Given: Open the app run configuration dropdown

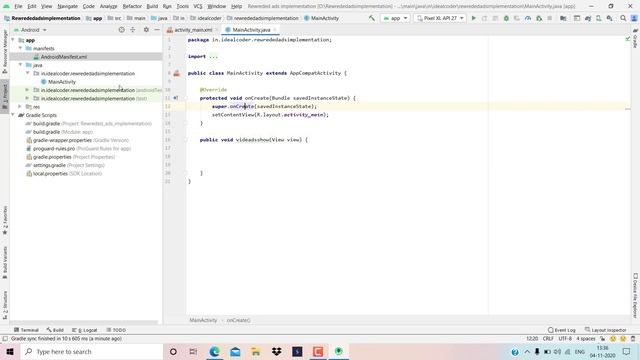Looking at the screenshot, I should click(395, 18).
